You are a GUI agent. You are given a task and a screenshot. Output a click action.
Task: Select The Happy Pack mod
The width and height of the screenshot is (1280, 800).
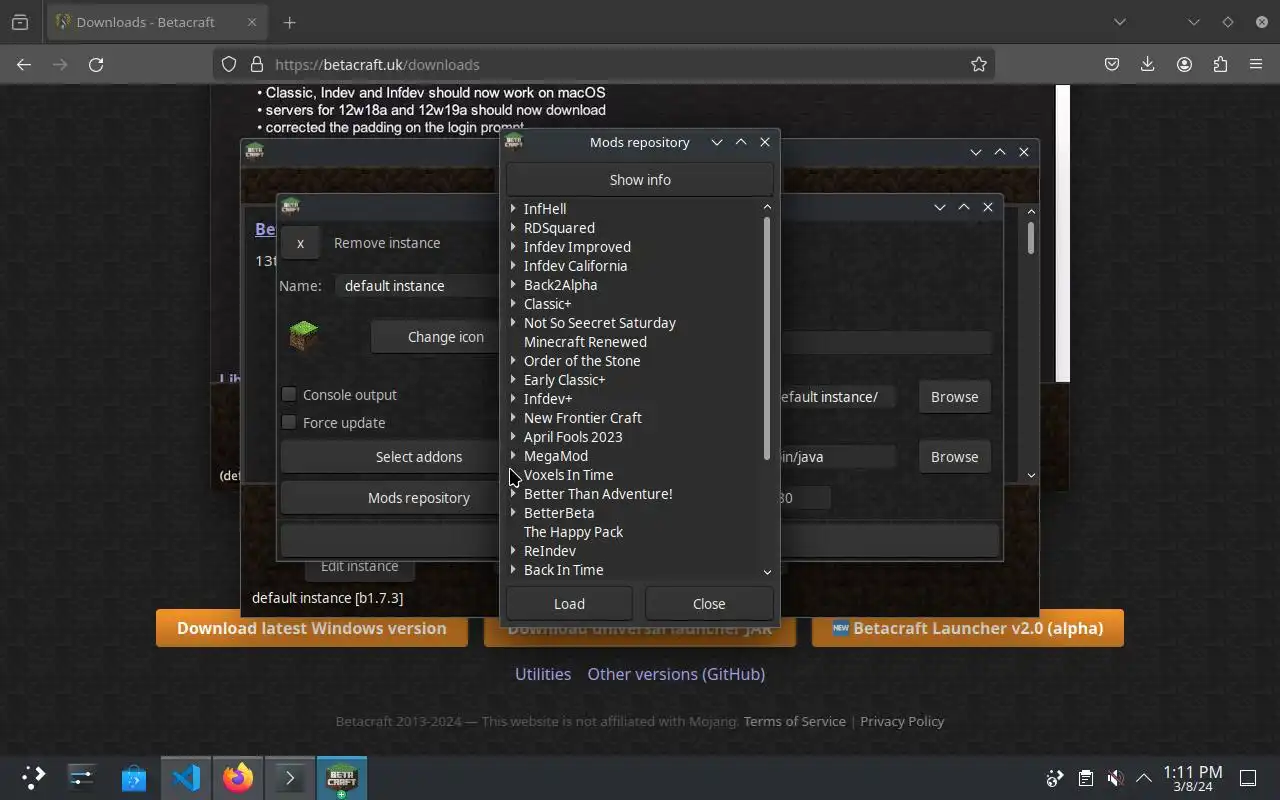(x=573, y=532)
